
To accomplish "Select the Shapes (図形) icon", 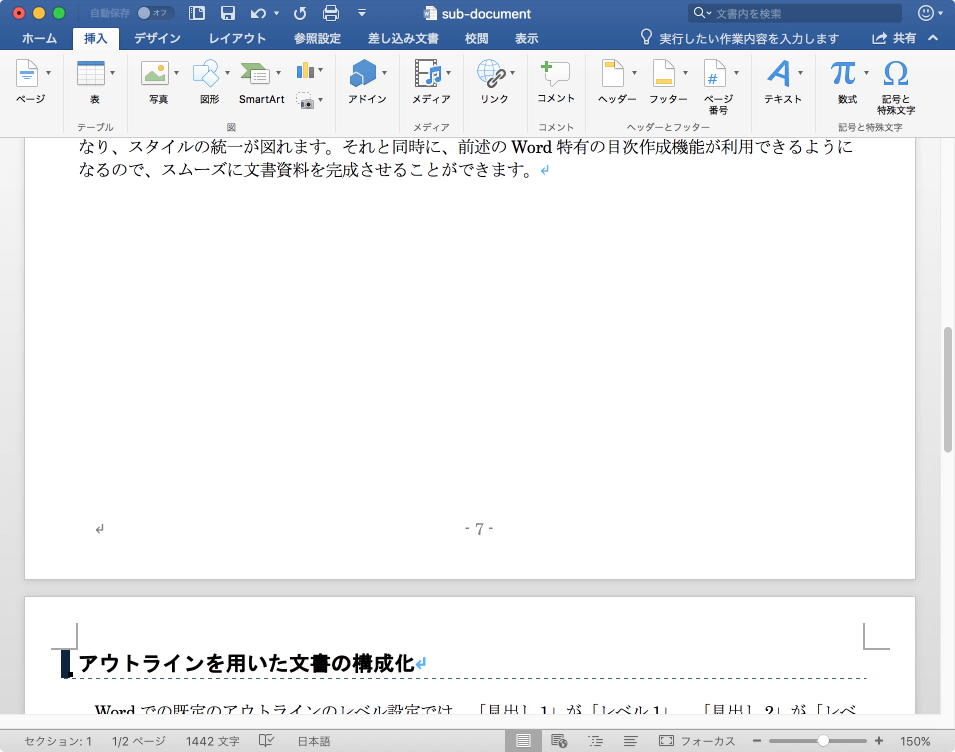I will tap(206, 74).
